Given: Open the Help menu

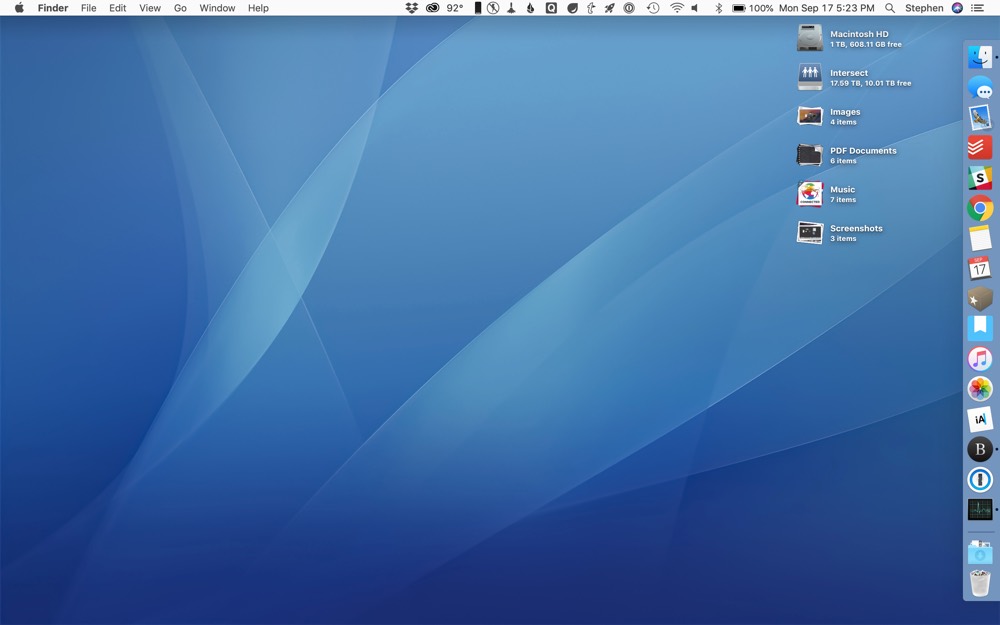Looking at the screenshot, I should point(258,8).
